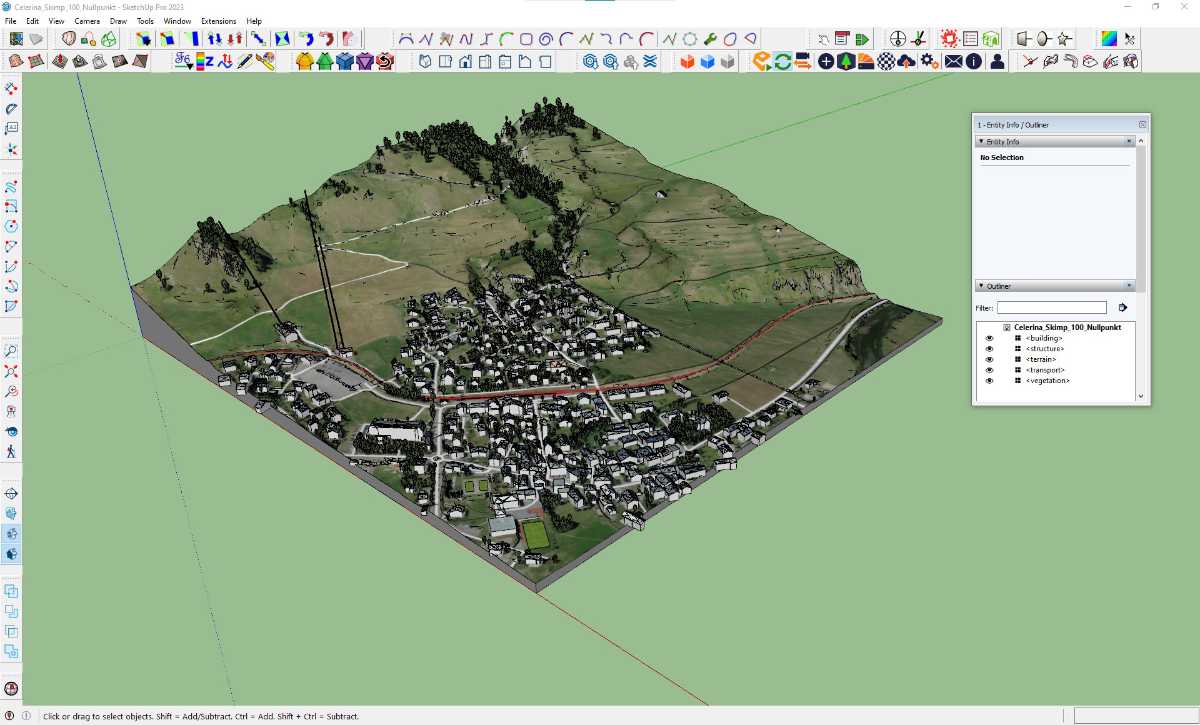Click the checkered sphere icon
The image size is (1200, 725).
coord(886,61)
